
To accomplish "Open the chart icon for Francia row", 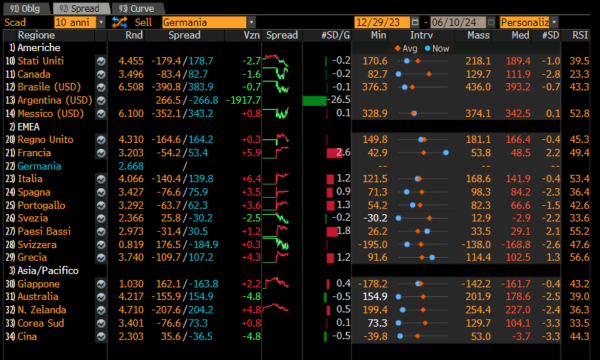I will (x=101, y=153).
